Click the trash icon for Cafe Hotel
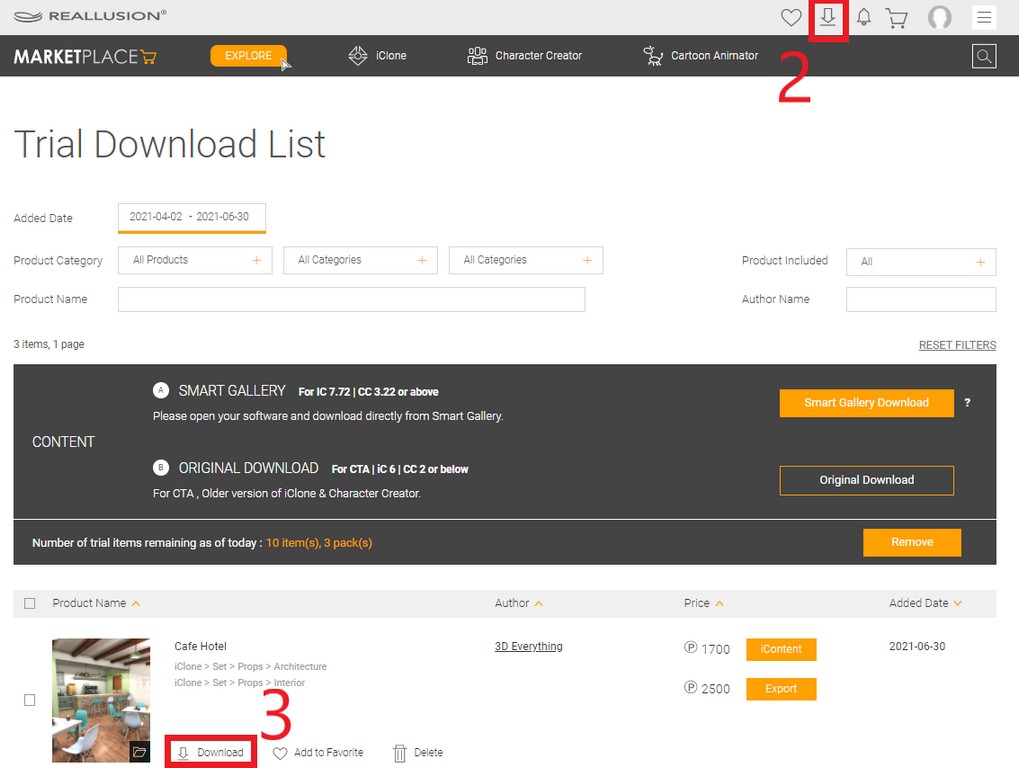 tap(400, 753)
